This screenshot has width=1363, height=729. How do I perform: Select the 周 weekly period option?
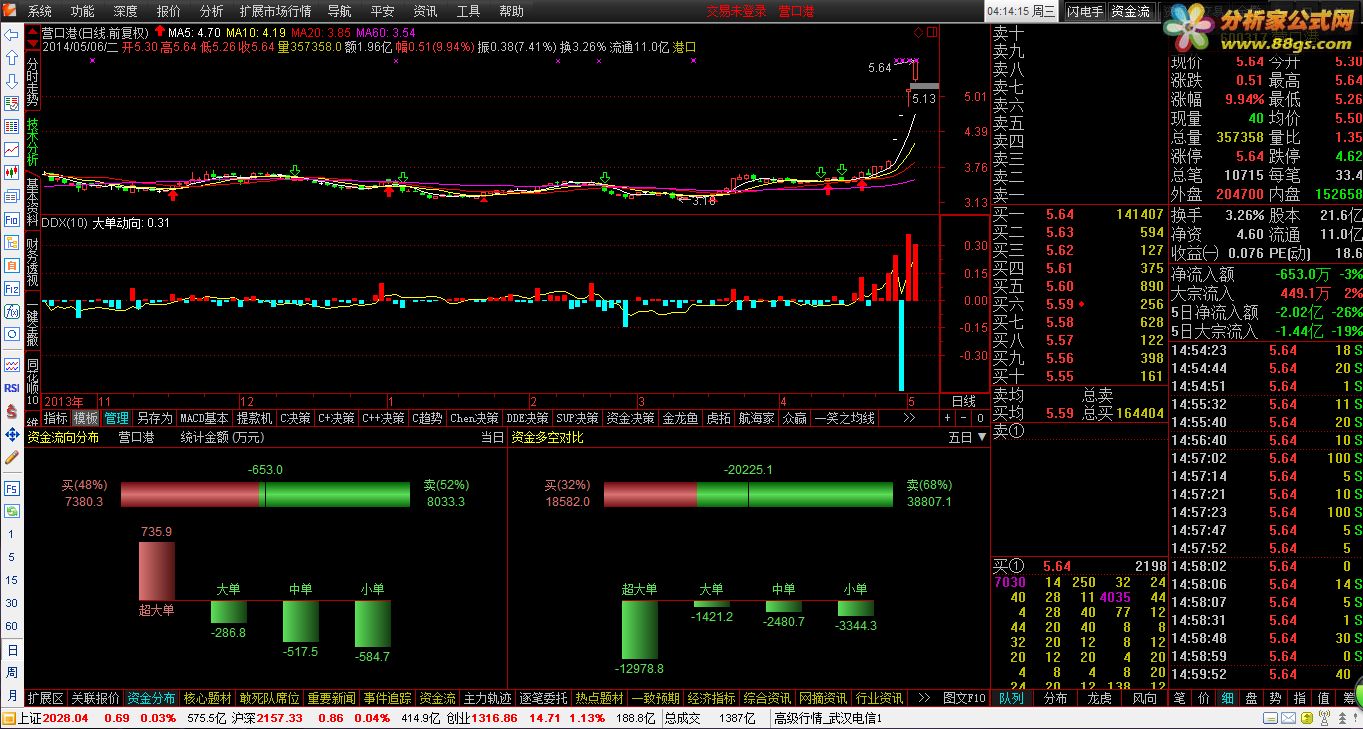pos(11,672)
